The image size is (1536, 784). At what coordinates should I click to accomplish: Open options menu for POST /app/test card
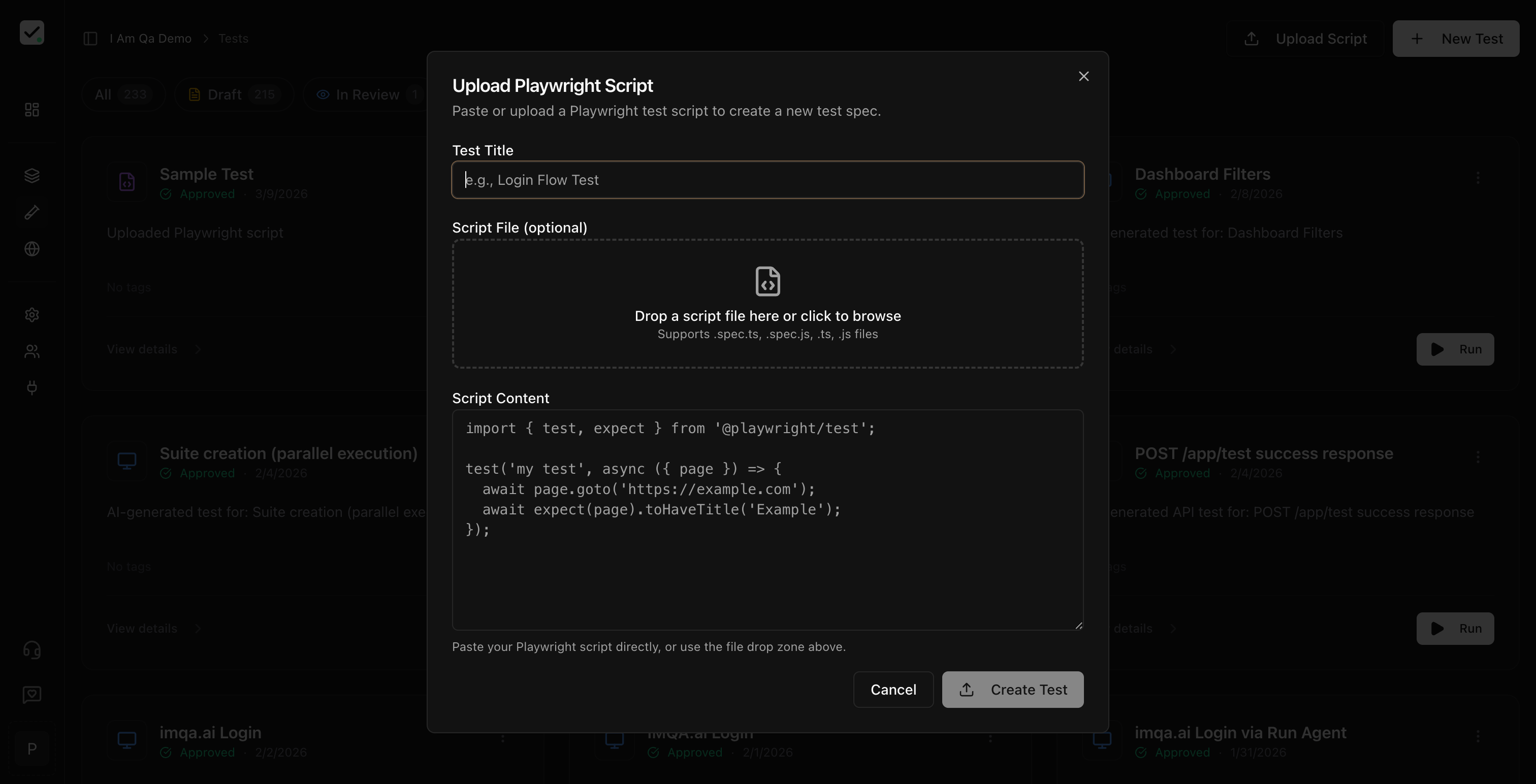1478,458
